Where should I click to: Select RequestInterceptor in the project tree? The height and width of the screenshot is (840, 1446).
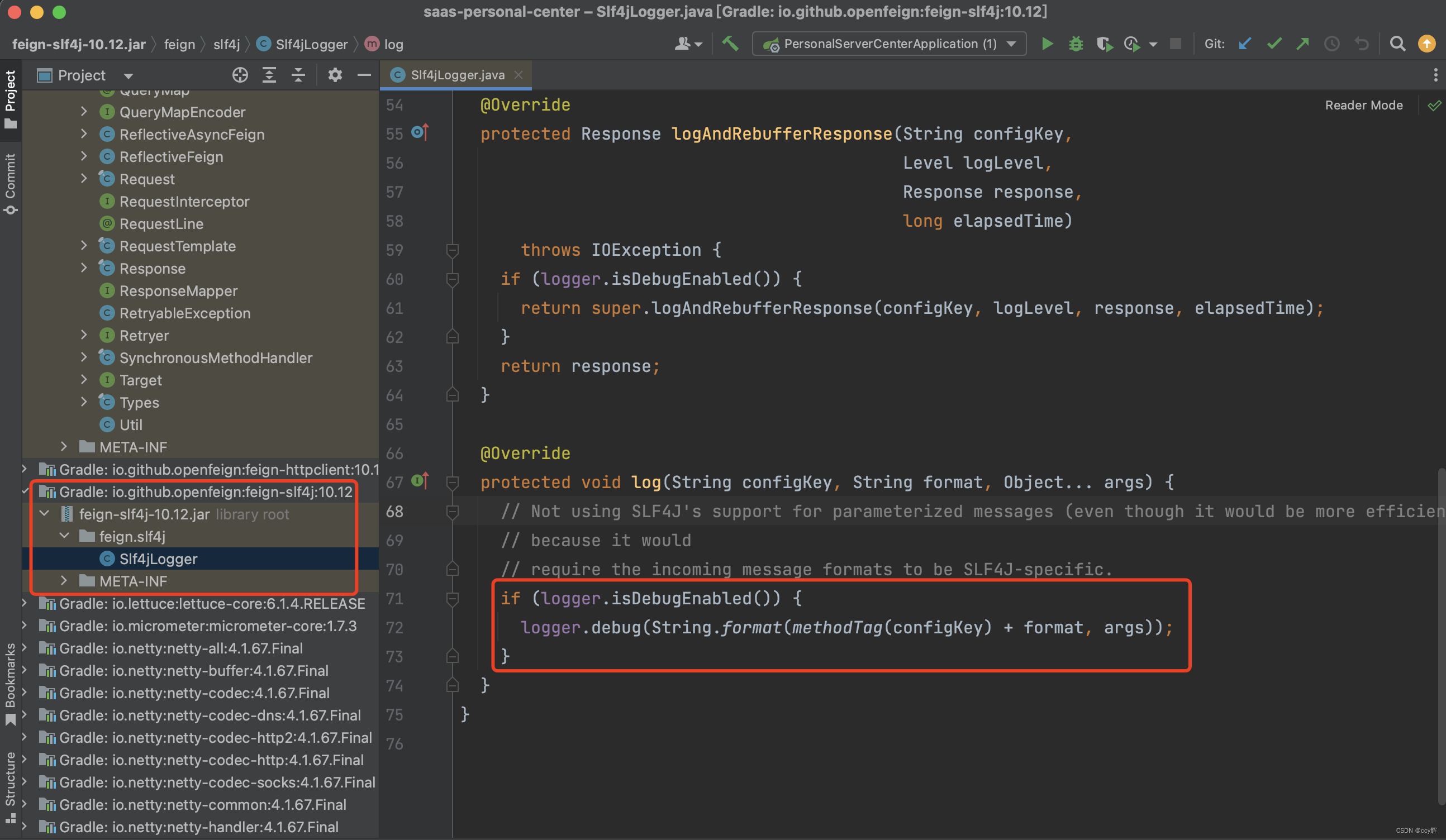201,201
